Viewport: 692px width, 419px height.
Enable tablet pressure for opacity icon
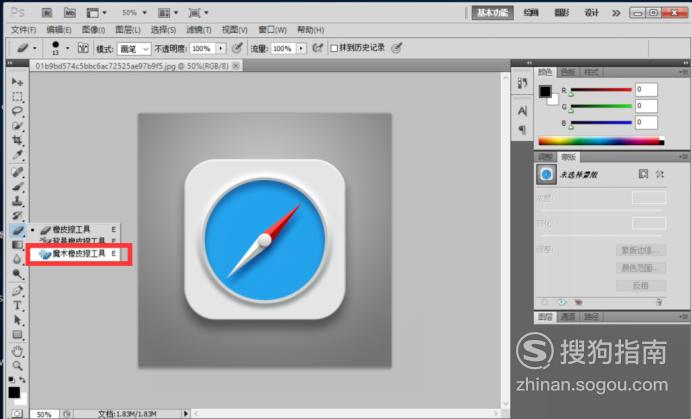coord(237,48)
